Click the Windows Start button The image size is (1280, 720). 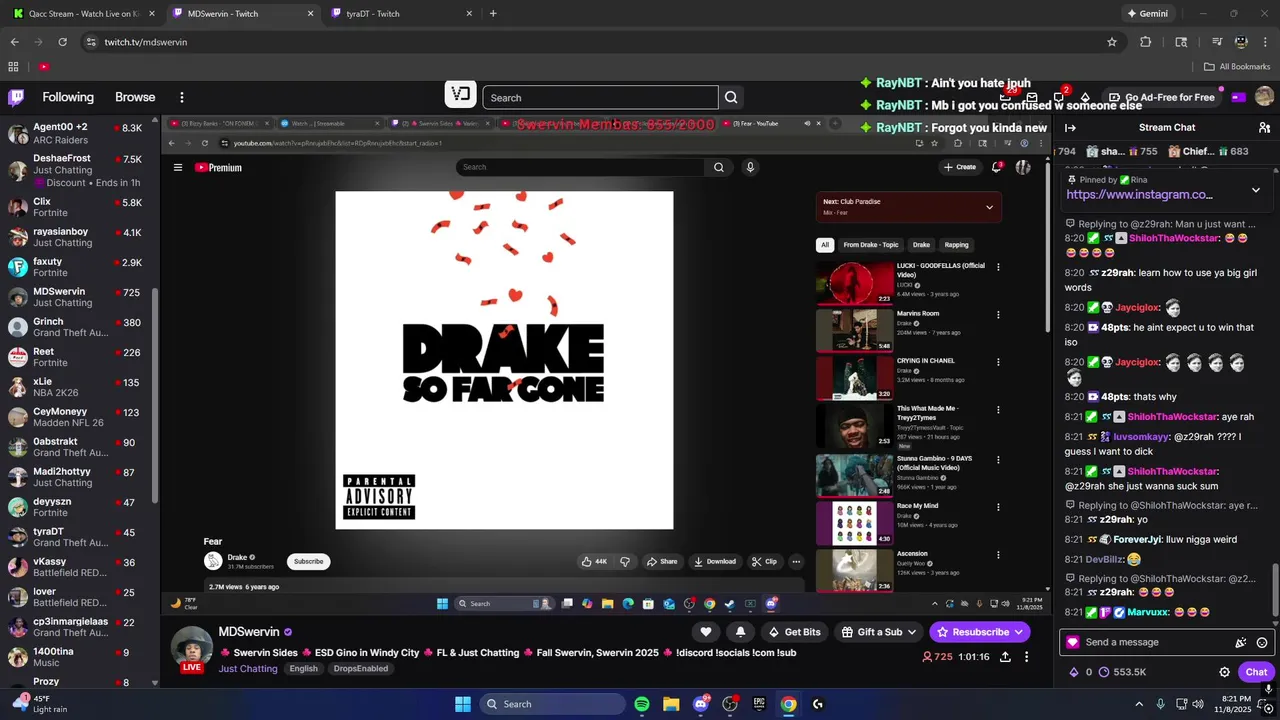(463, 704)
